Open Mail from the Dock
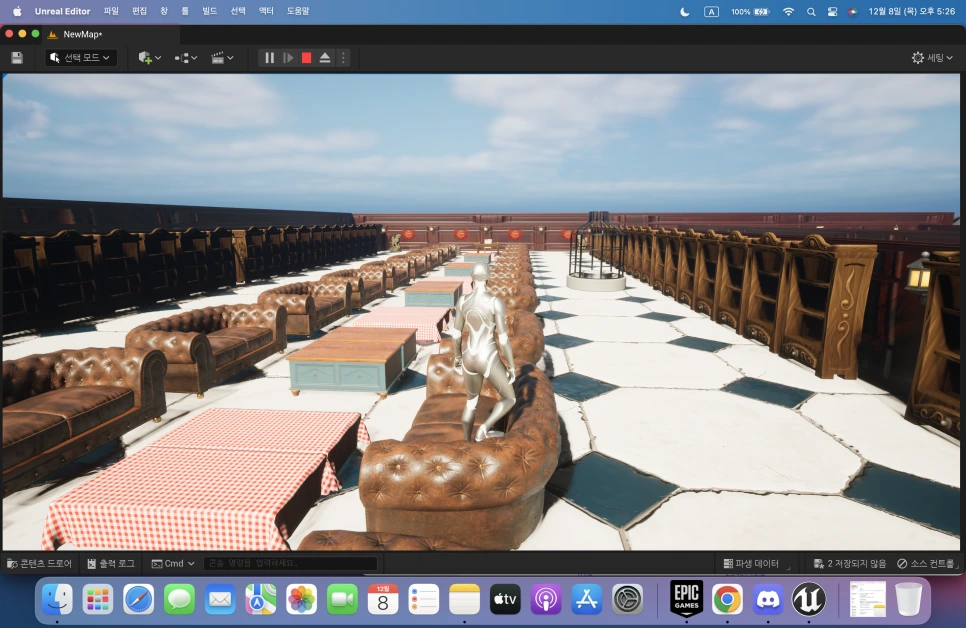Screen dimensions: 966x628 click(x=220, y=599)
